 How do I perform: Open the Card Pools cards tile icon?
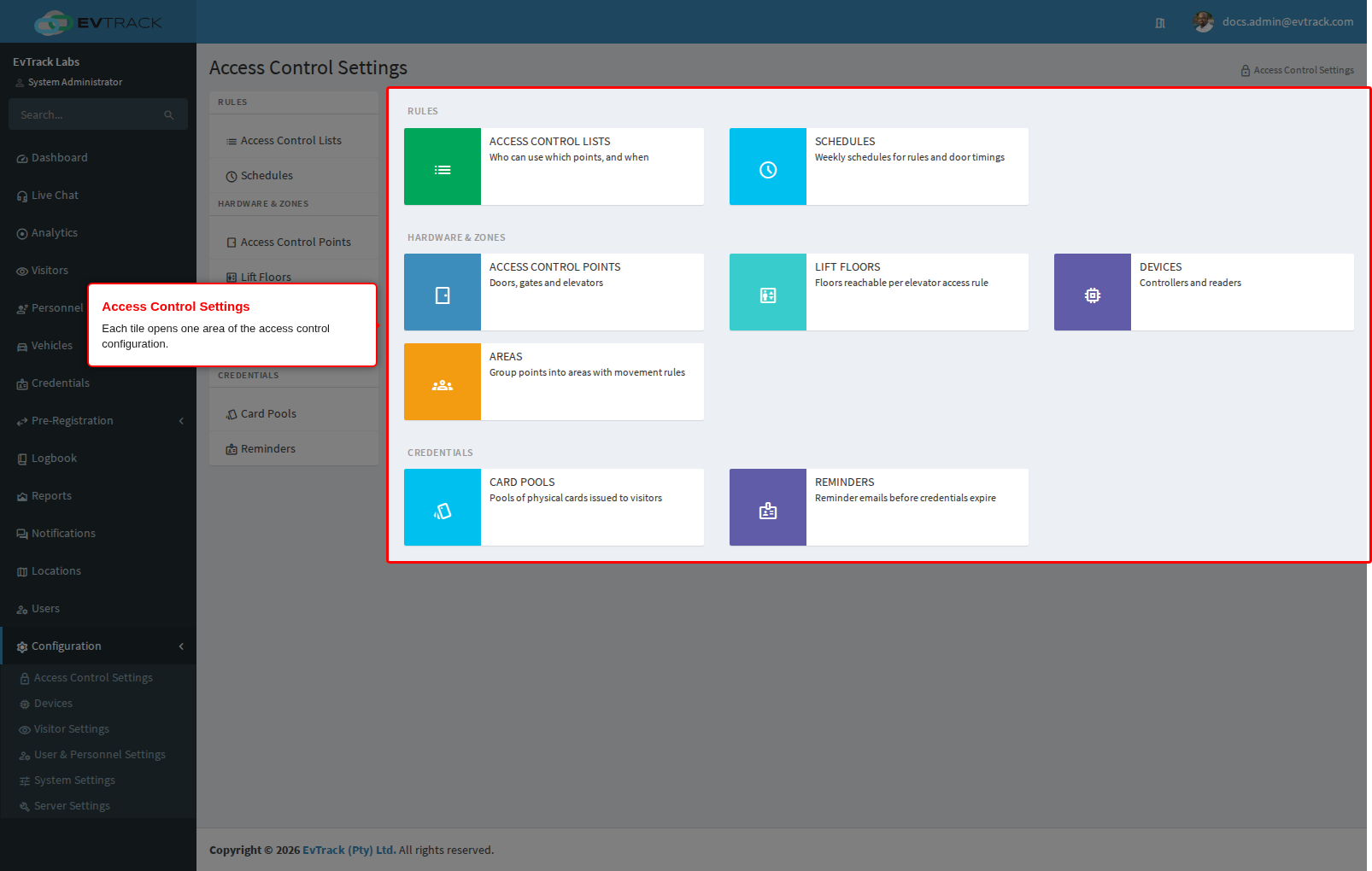tap(443, 507)
